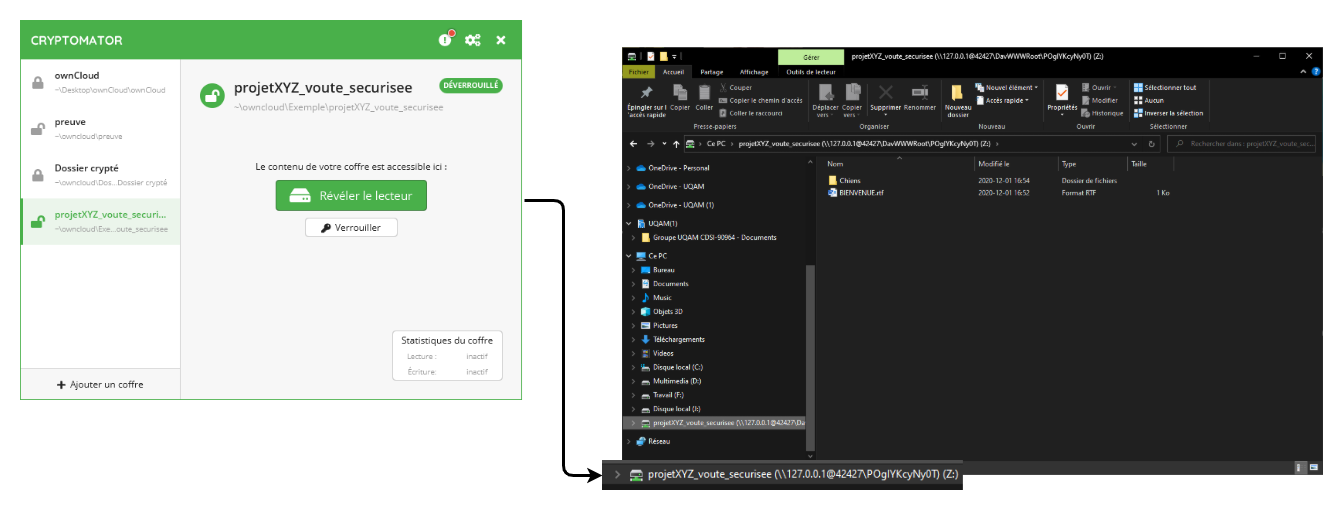Collapse the ribbon with the chevron
1344x511 pixels.
coord(1302,72)
